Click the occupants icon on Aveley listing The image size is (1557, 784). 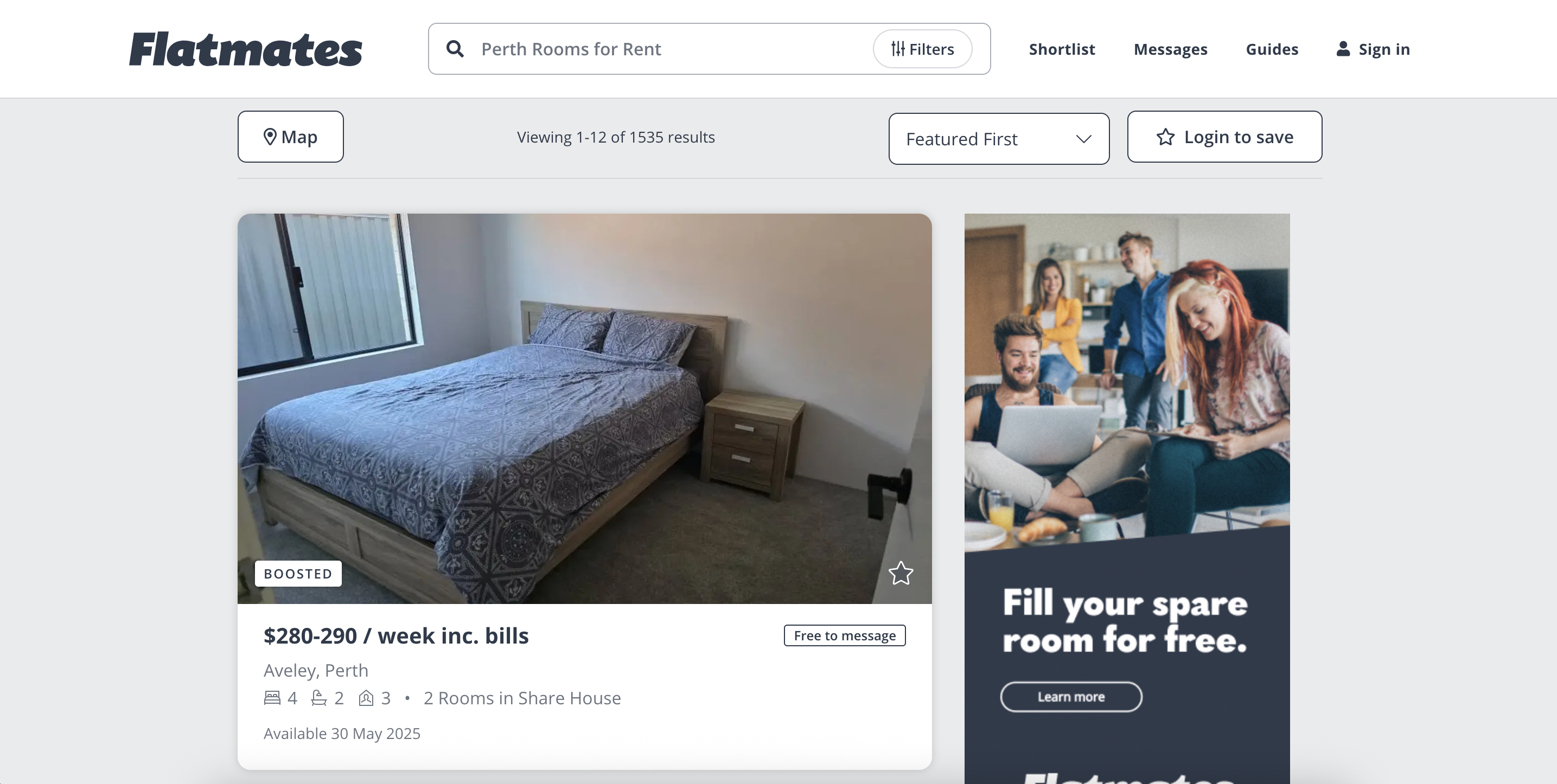366,698
